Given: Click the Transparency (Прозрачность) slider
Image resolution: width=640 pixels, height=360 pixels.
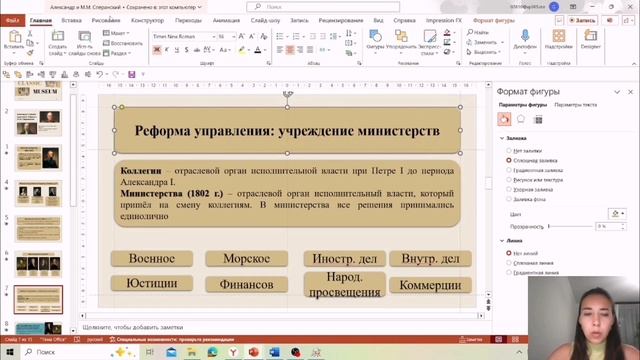Looking at the screenshot, I should pos(570,226).
